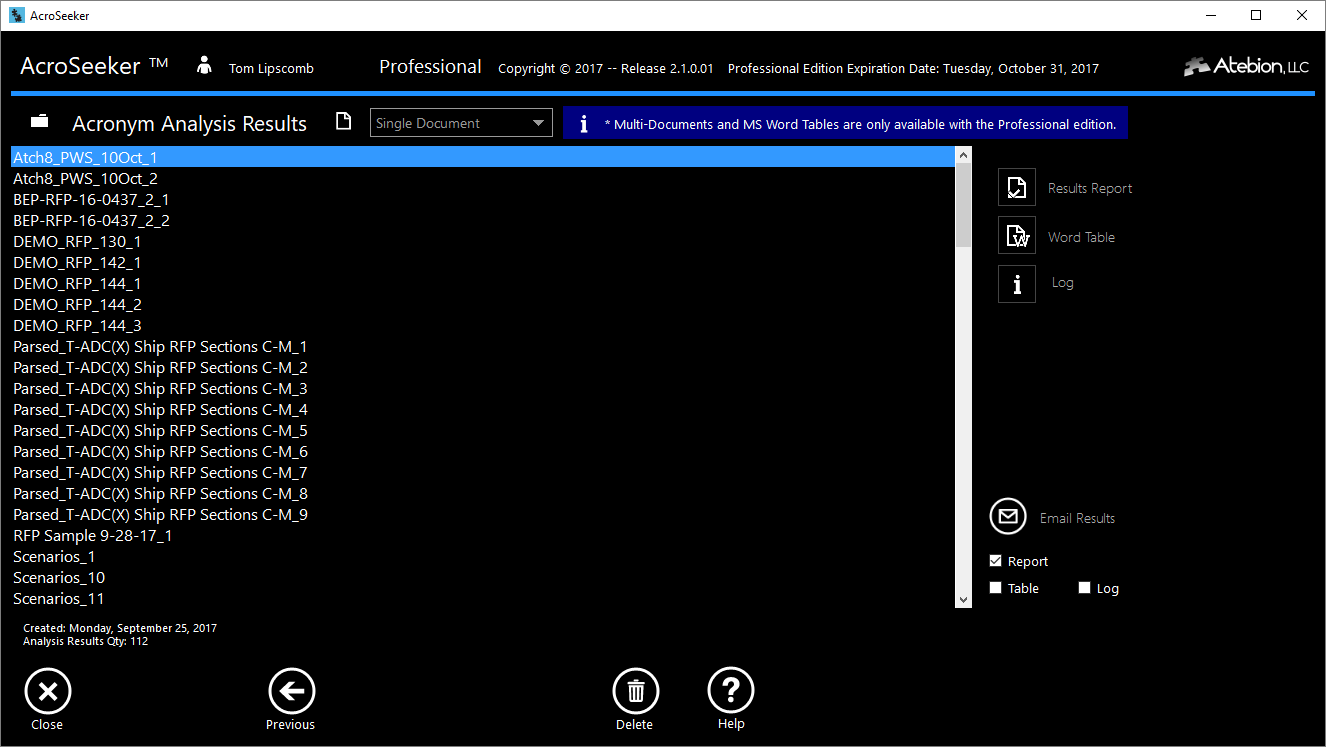Click the document icon next to Single Document
This screenshot has height=747, width=1326.
click(343, 121)
